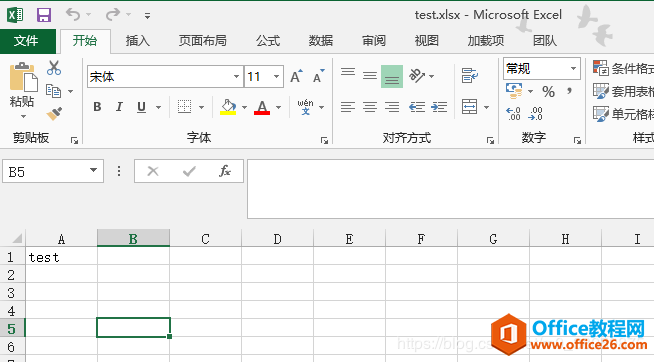This screenshot has width=654, height=362.
Task: Copy selection with the copy icon
Action: coord(53,90)
